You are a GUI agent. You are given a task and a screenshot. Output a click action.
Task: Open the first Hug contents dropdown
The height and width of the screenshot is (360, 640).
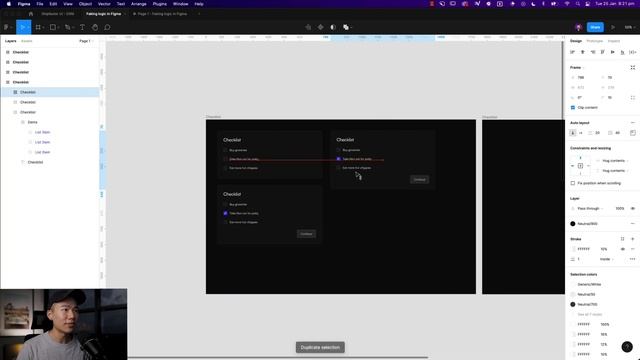615,161
